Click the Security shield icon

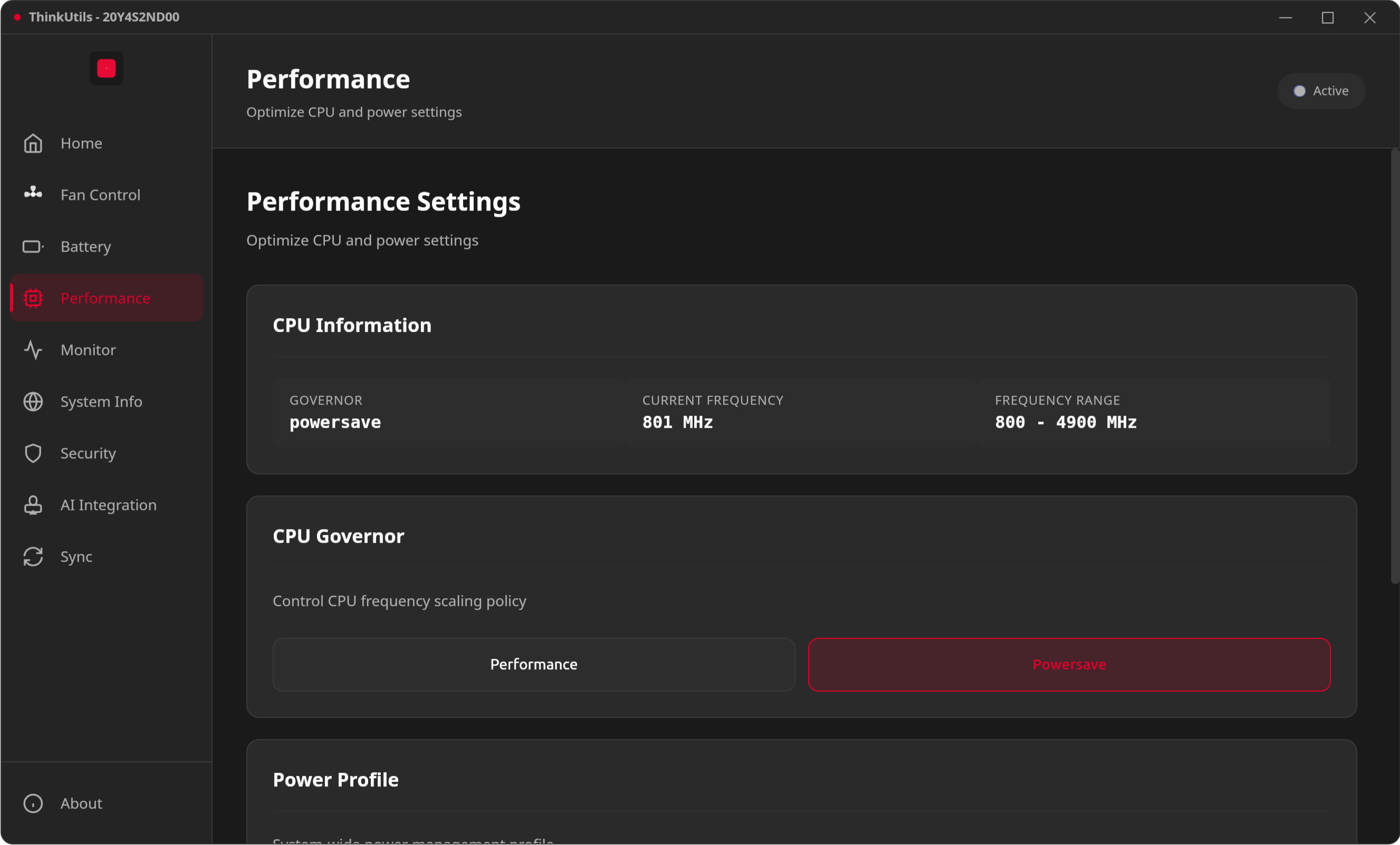point(33,454)
